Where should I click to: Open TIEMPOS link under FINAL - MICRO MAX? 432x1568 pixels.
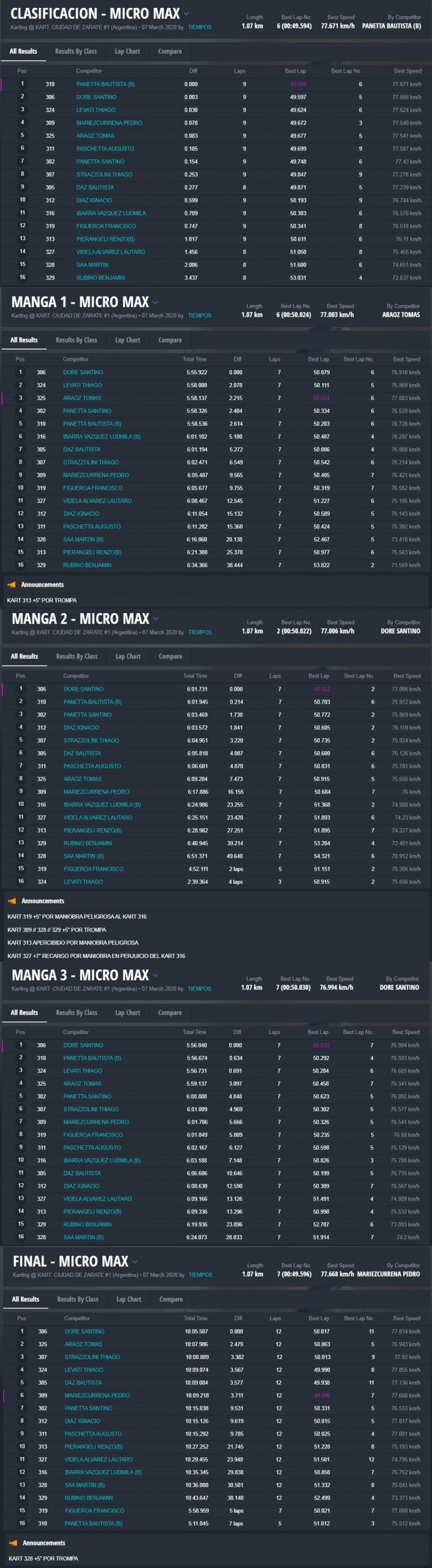click(x=201, y=1275)
